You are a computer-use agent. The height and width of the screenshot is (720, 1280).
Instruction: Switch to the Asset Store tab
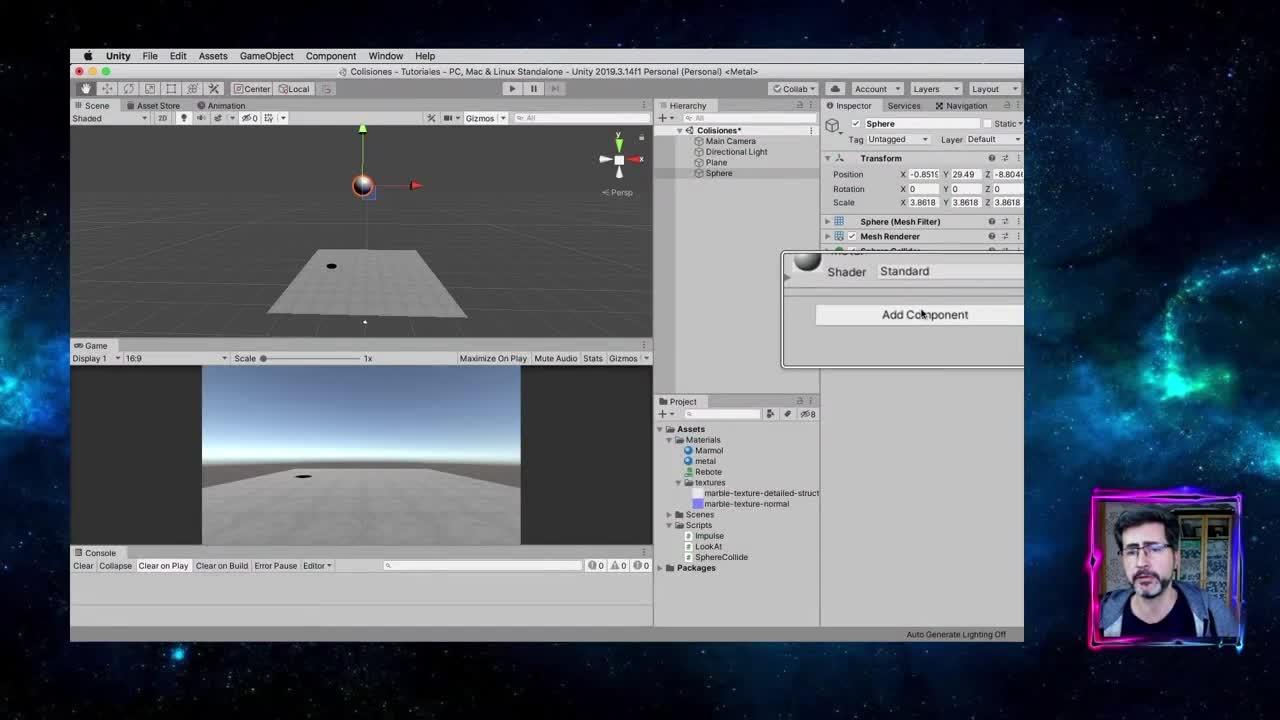coord(157,106)
